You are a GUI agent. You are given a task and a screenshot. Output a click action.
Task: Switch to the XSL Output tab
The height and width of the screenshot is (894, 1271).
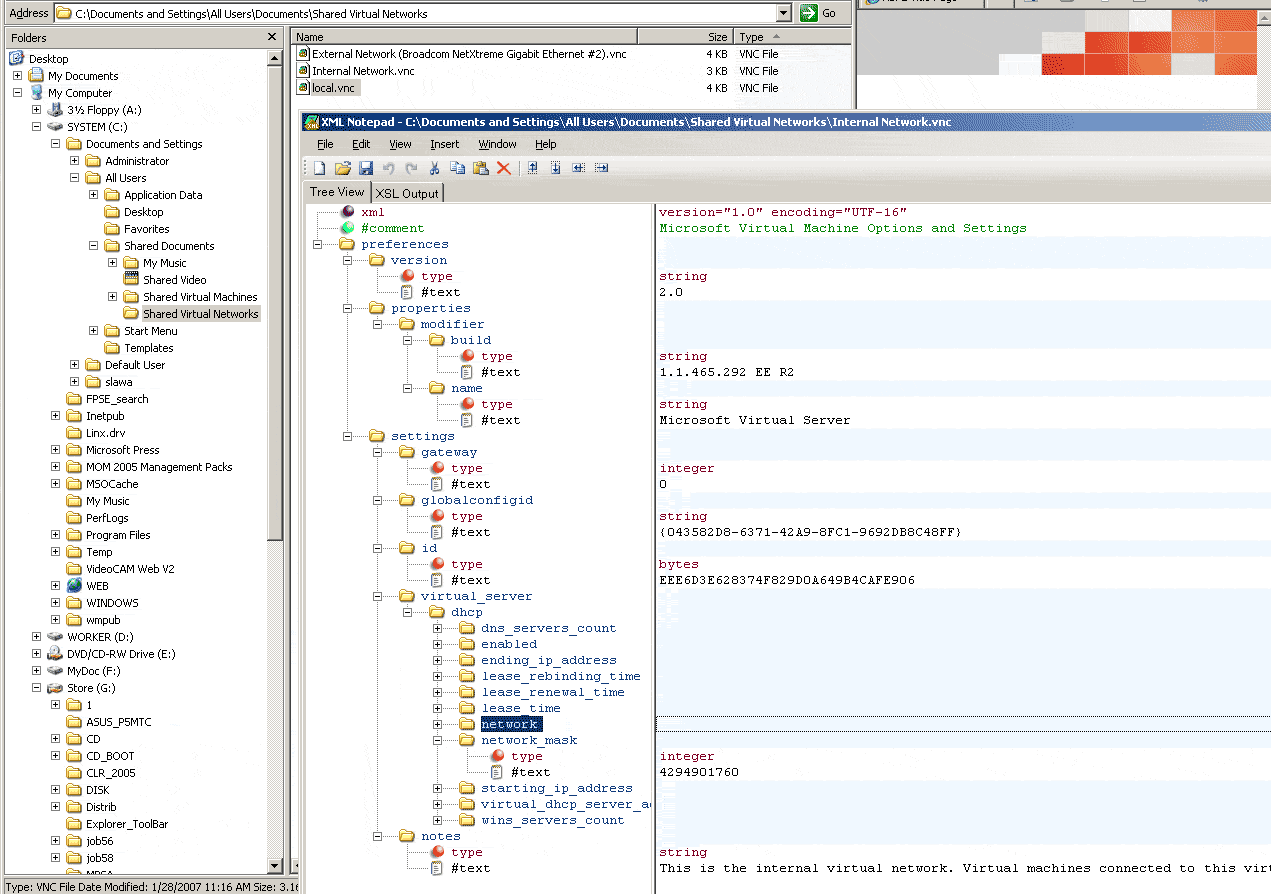click(407, 193)
